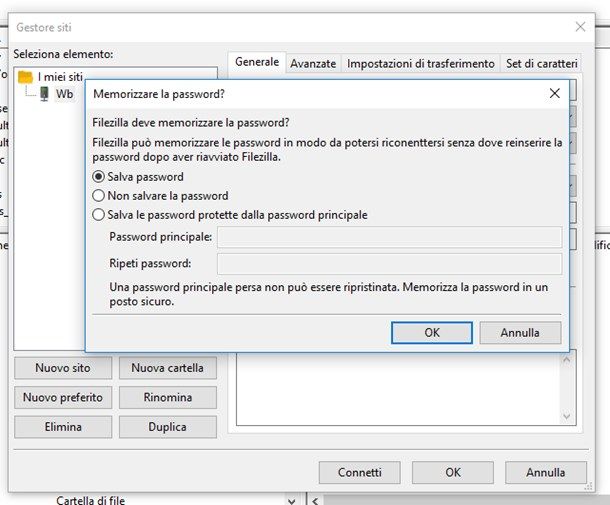Click the Elimina button
The width and height of the screenshot is (610, 505).
tap(63, 427)
